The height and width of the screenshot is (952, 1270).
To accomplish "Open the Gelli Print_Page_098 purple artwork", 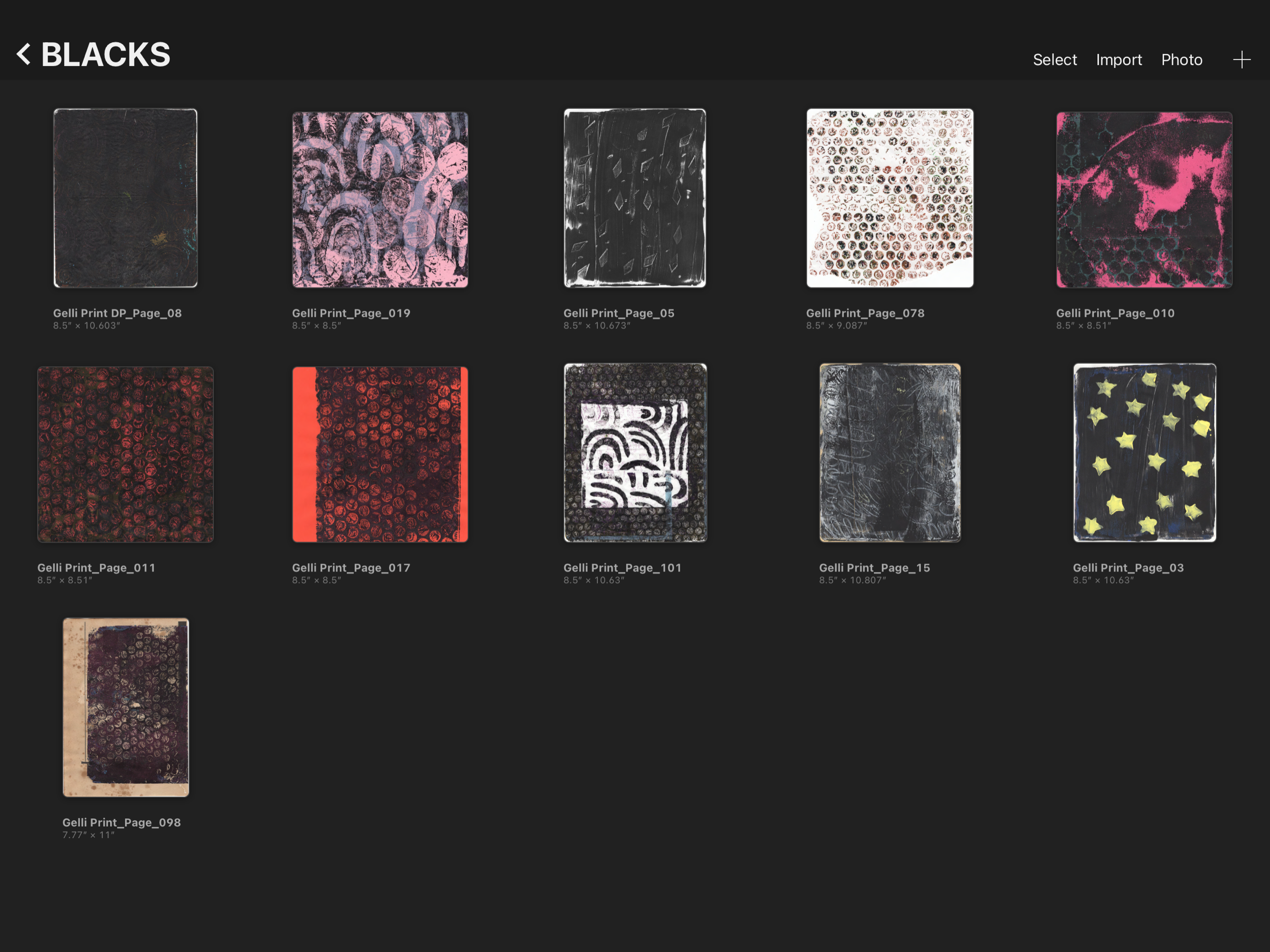I will 125,707.
